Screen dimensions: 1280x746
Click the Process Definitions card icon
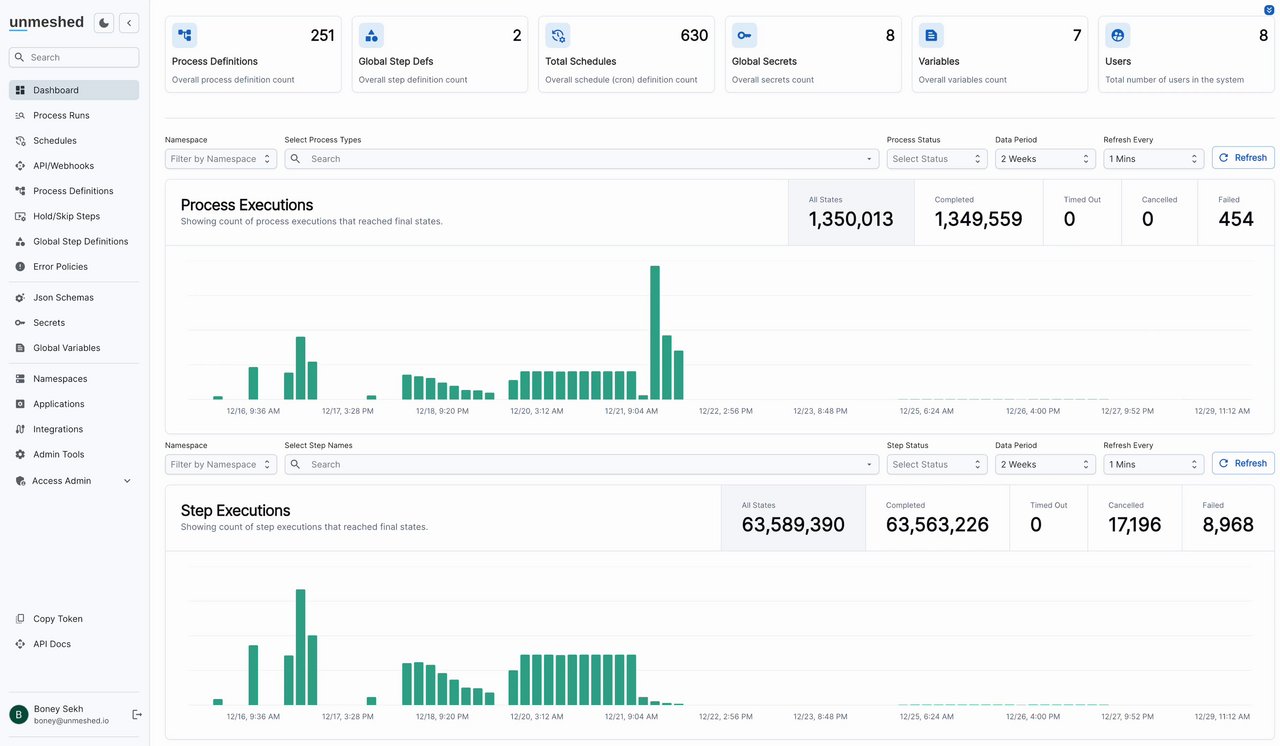(185, 36)
